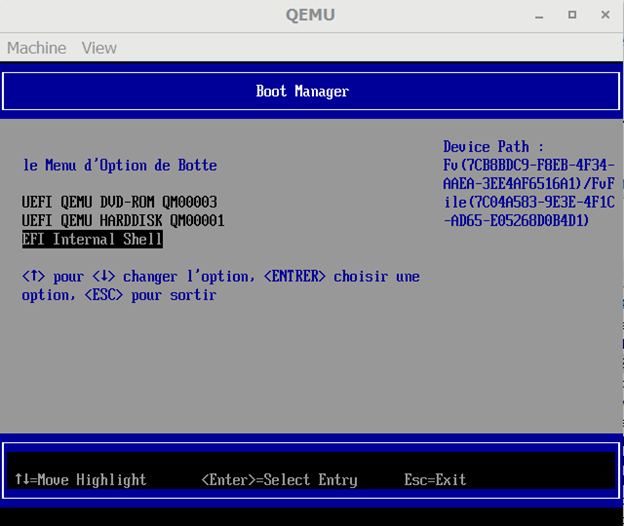Select UEFI QEMU HARDDISK QM00001 boot entry
Viewport: 624px width, 526px height.
point(123,220)
